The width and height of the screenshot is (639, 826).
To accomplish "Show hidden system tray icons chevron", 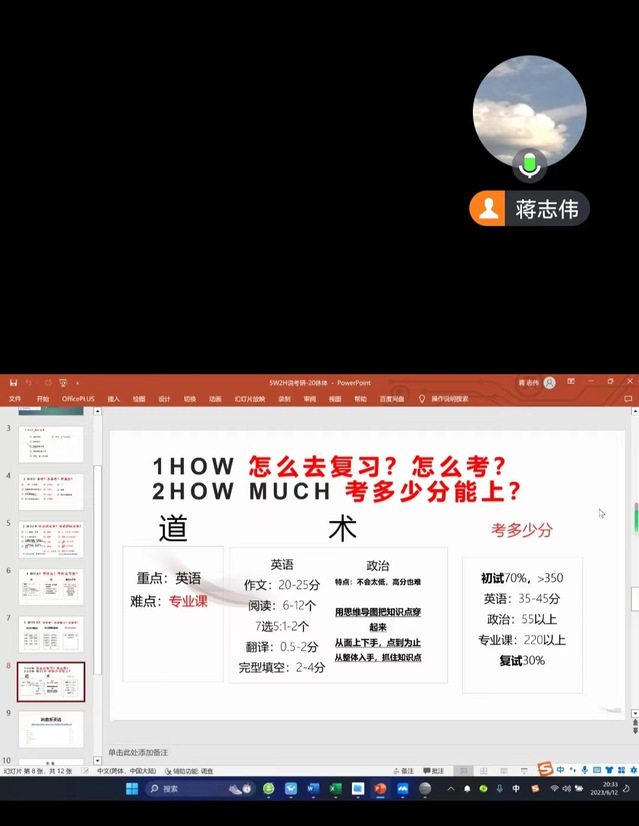I will click(x=450, y=789).
